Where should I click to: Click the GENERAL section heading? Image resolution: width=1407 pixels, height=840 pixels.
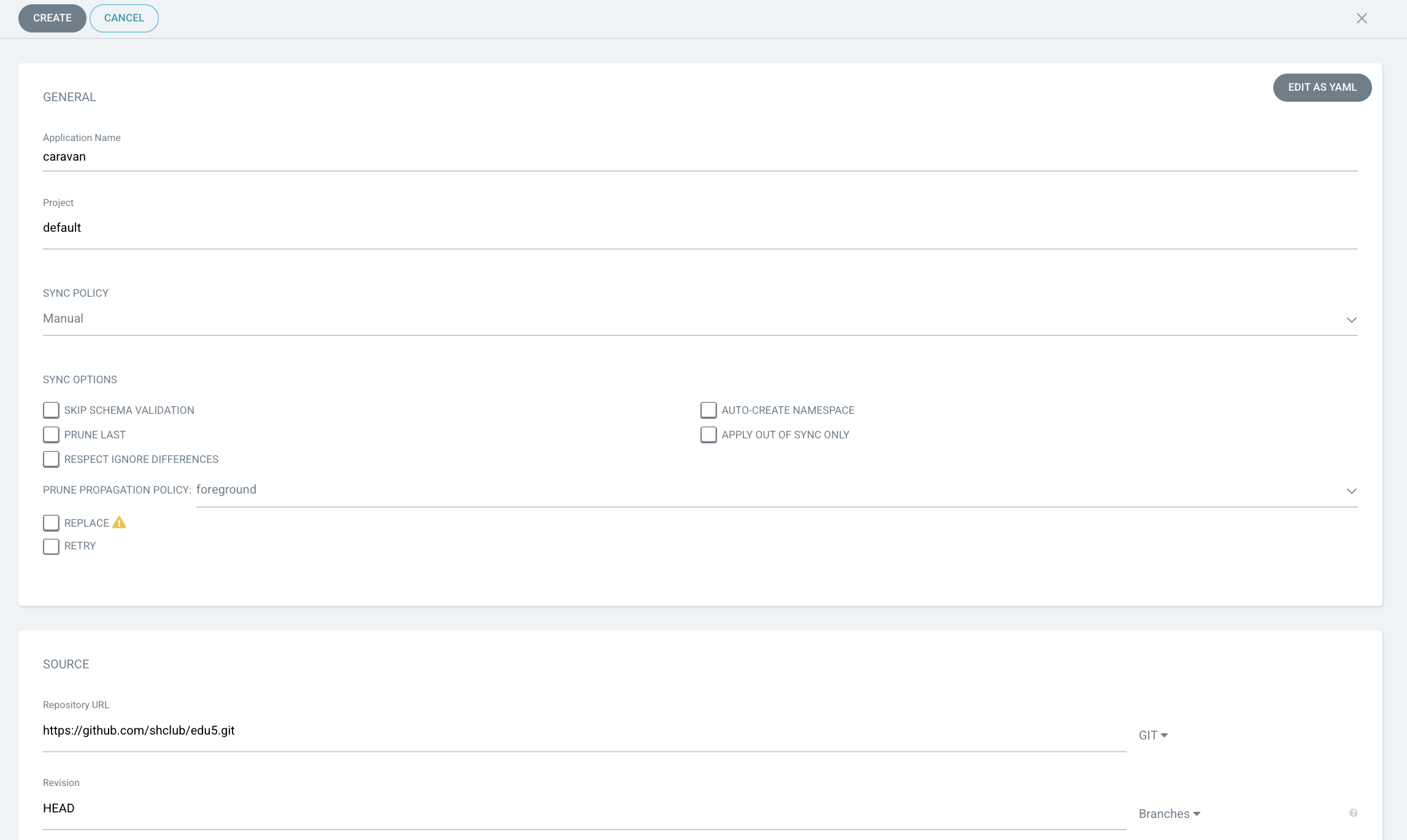[x=69, y=97]
